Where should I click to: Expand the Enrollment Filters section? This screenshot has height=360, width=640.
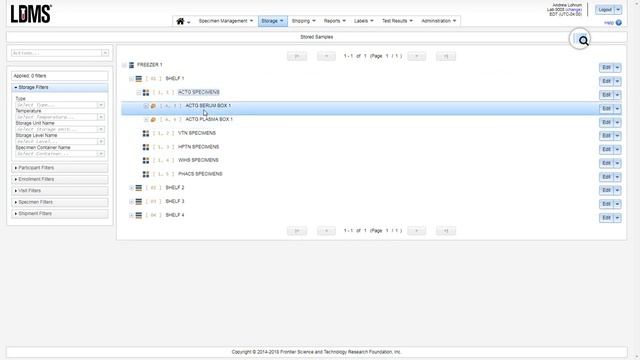click(60, 179)
